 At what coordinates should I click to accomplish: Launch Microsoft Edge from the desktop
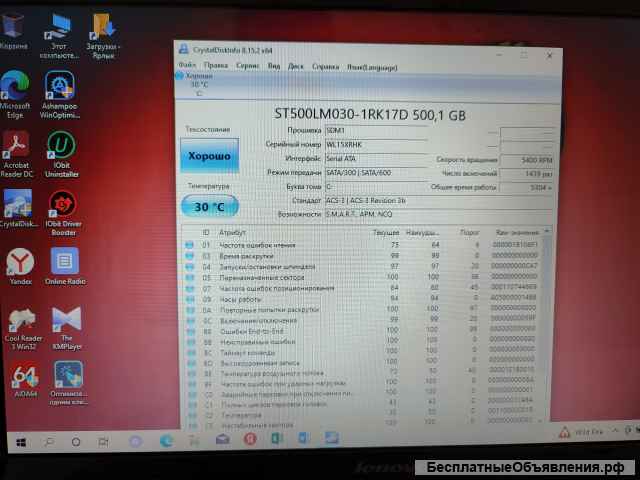click(15, 94)
